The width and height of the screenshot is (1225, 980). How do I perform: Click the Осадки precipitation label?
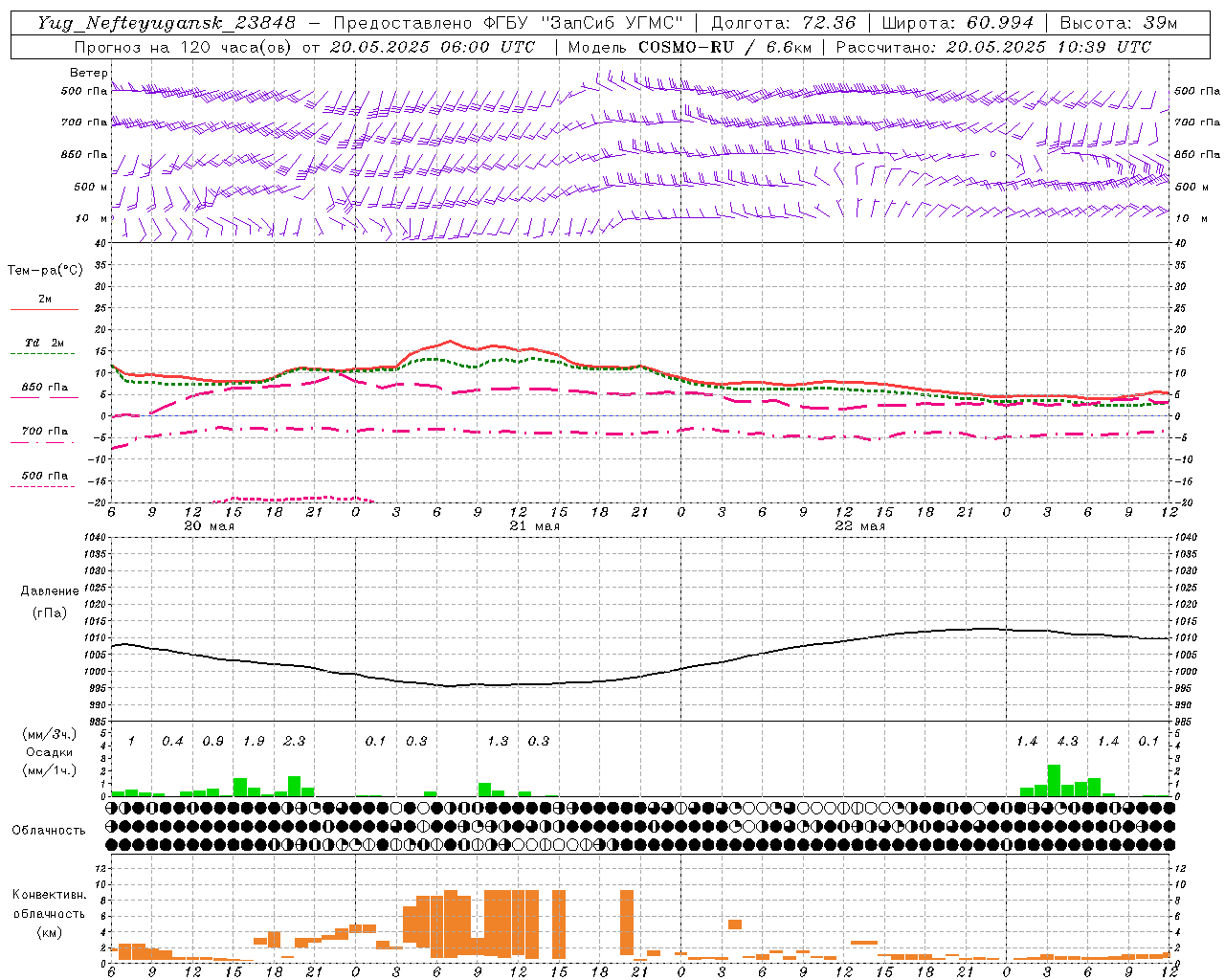tap(49, 752)
